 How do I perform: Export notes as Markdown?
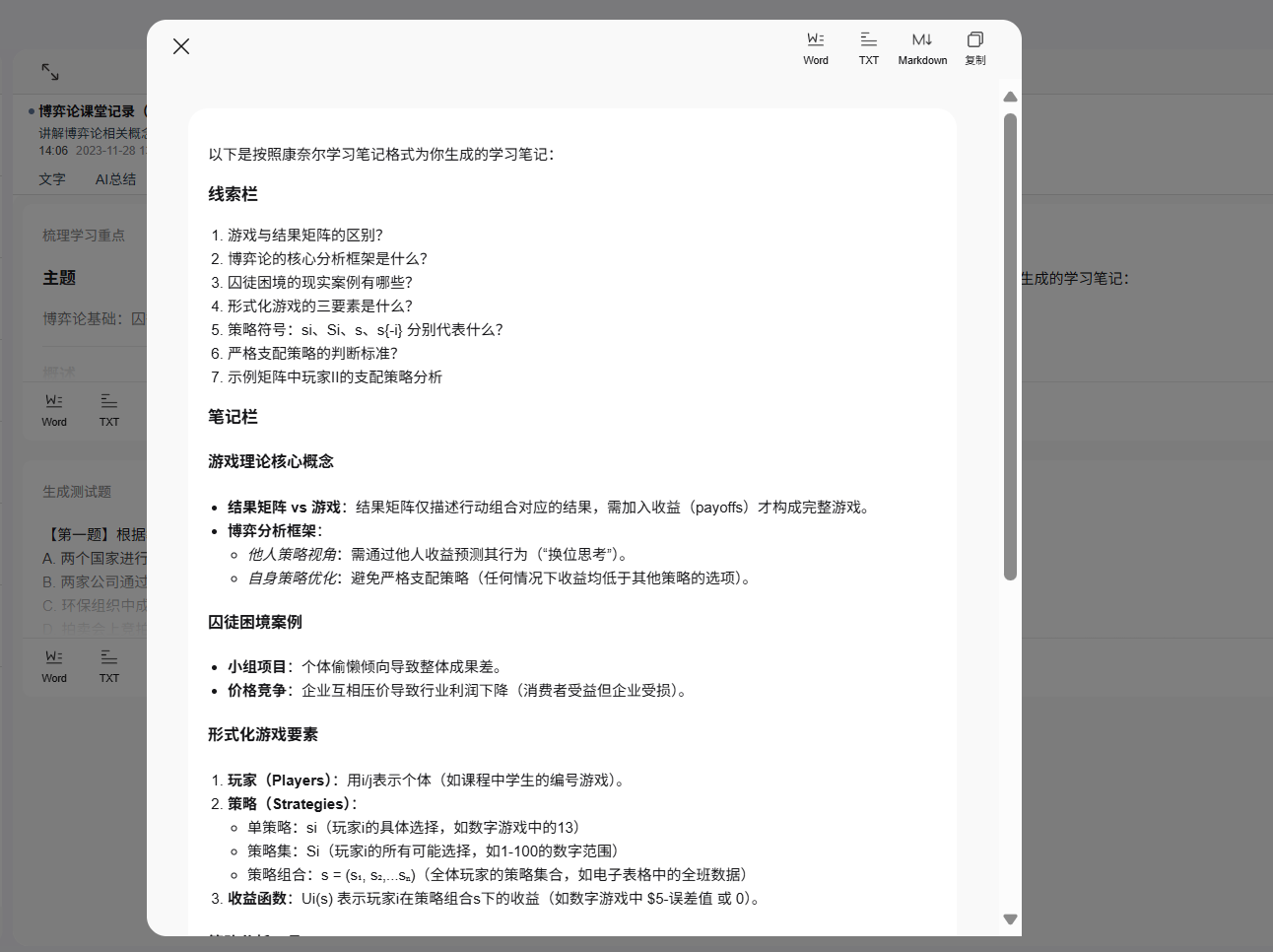[922, 48]
